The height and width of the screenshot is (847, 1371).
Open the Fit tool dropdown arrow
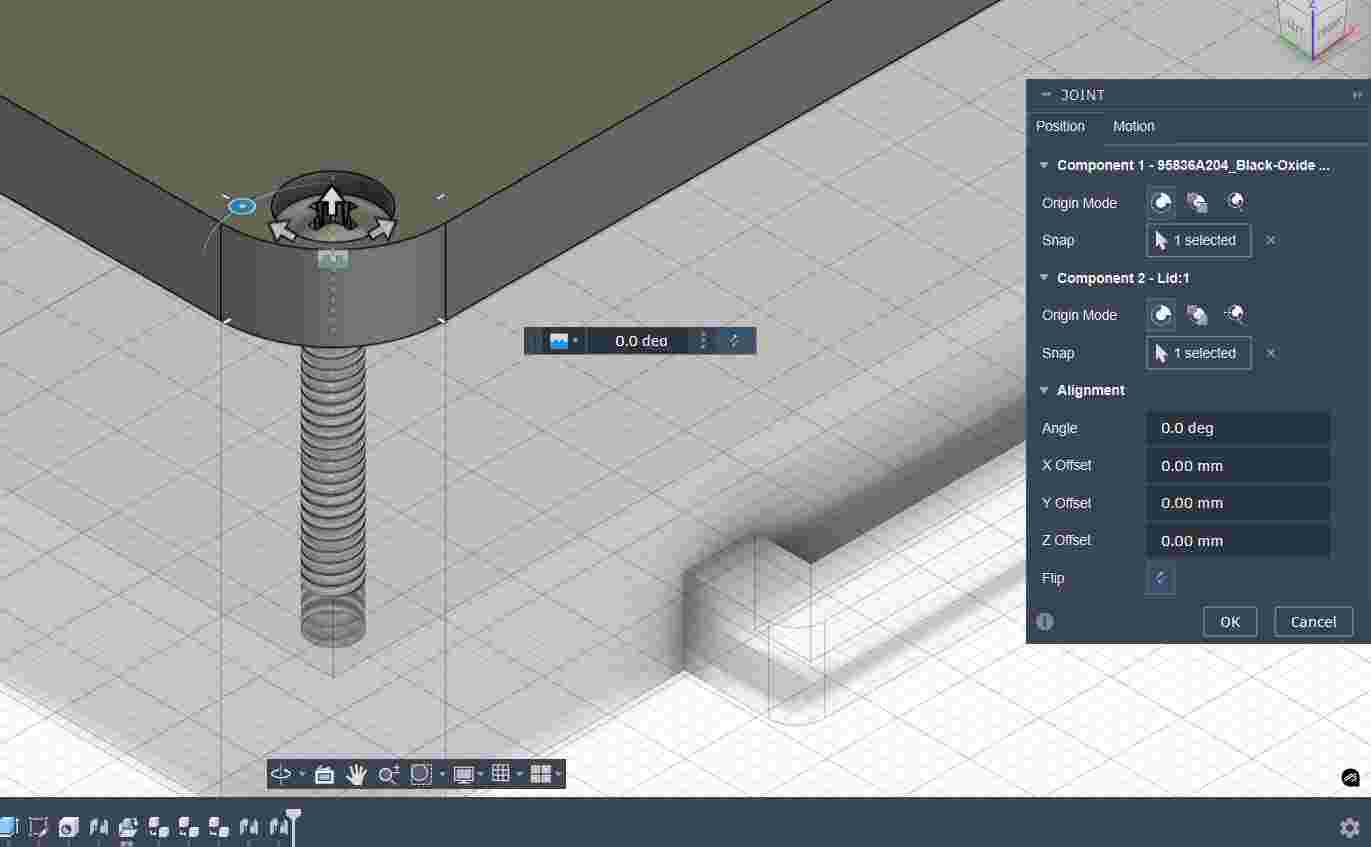pos(442,775)
